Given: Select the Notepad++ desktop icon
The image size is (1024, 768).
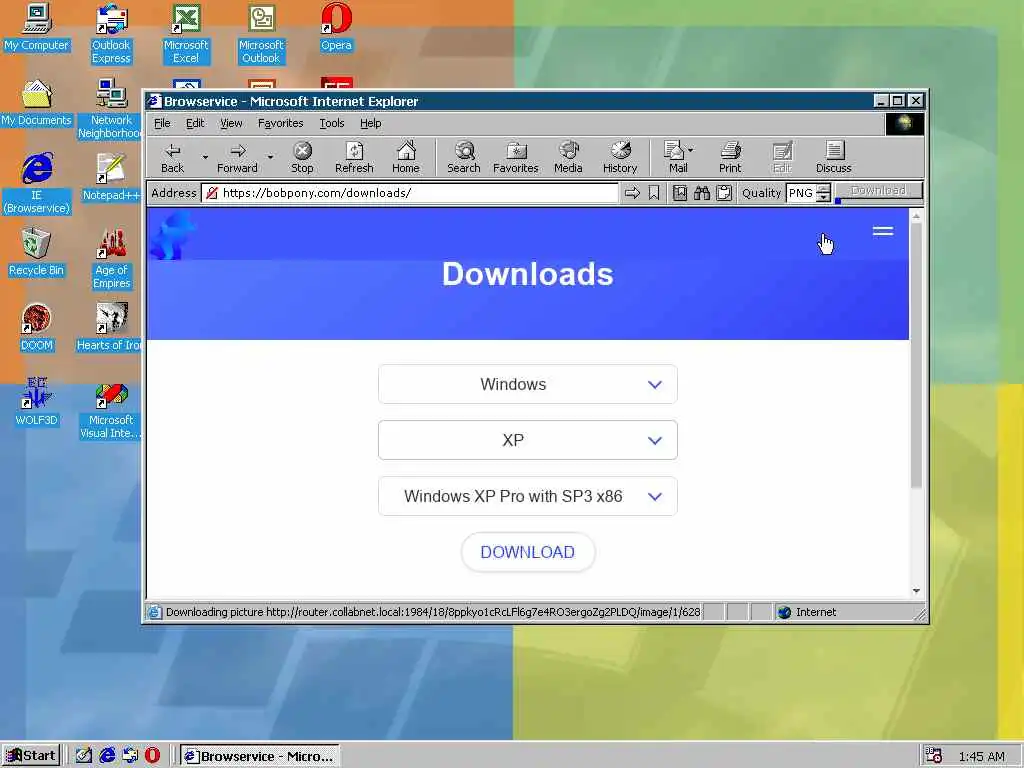Looking at the screenshot, I should 111,177.
